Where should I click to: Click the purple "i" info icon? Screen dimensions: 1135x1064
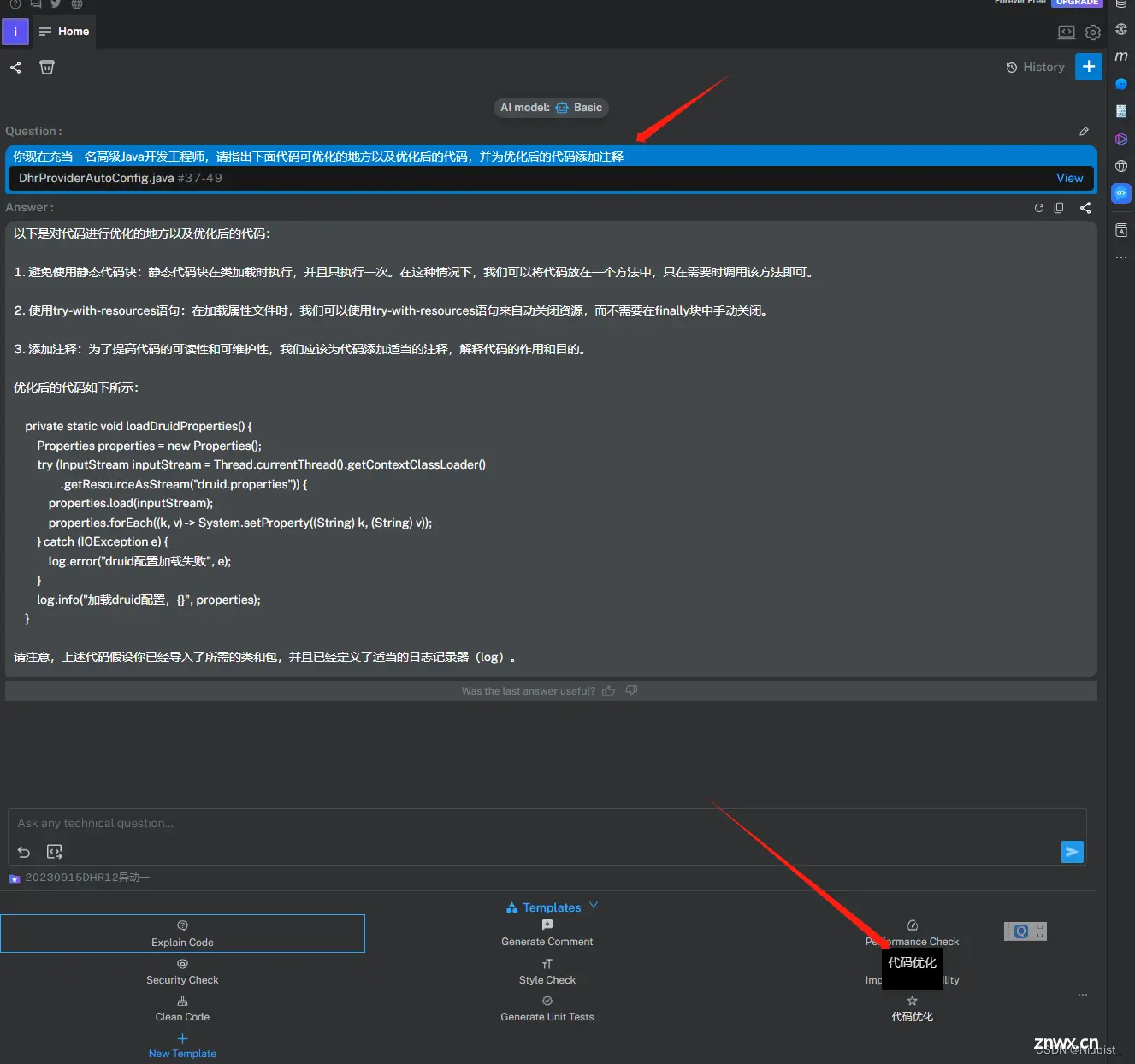coord(15,32)
